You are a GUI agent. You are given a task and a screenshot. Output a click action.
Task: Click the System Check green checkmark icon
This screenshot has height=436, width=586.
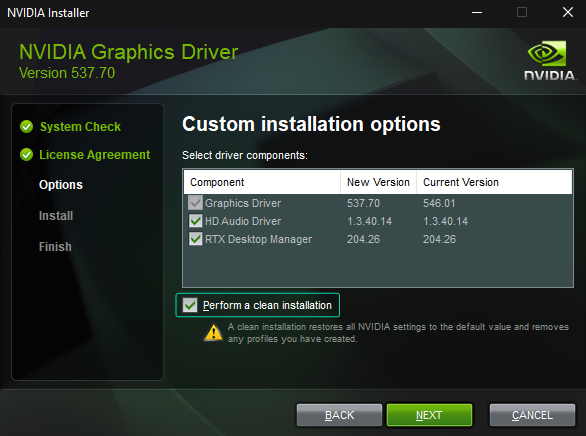click(27, 127)
